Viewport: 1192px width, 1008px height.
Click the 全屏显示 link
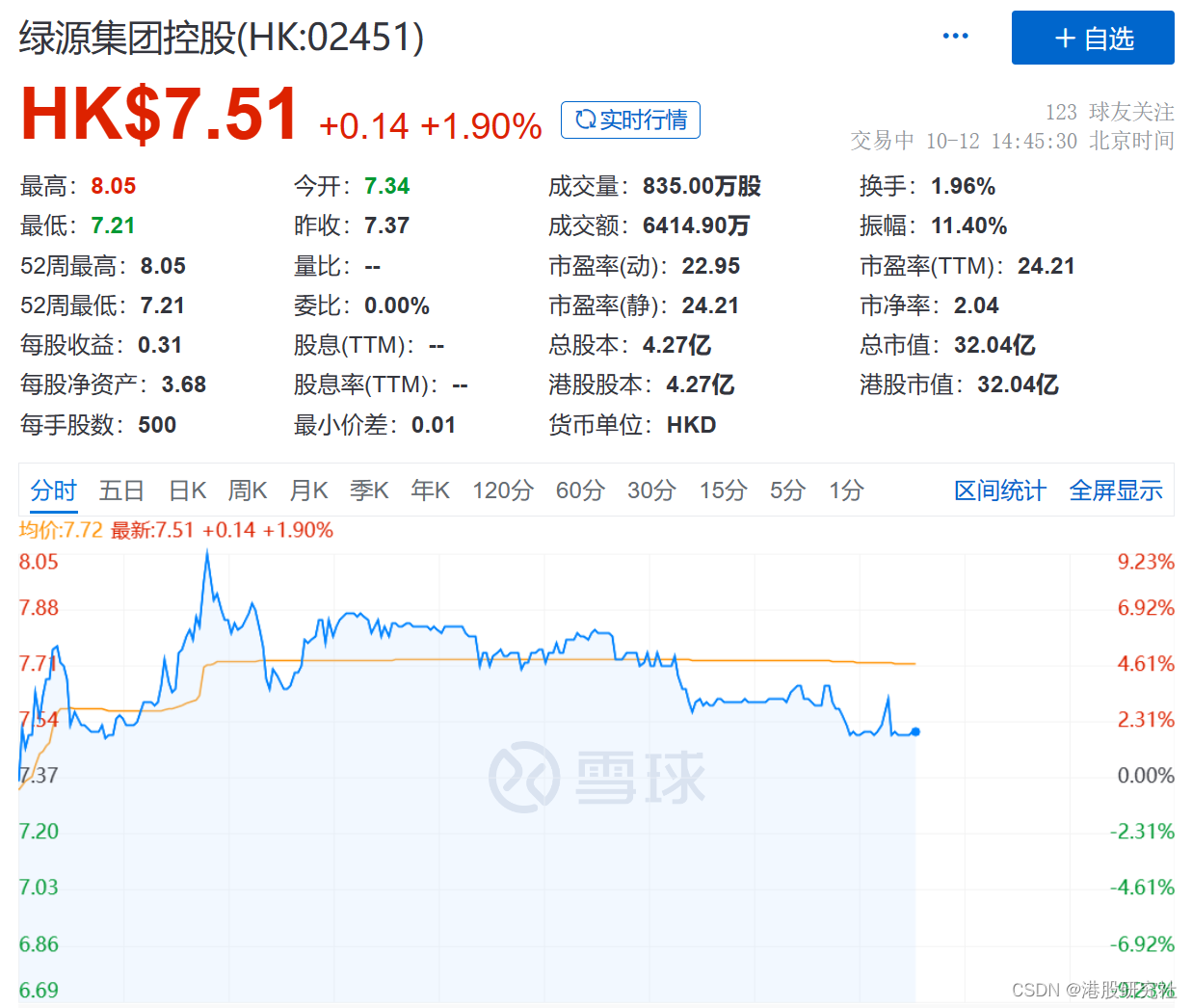click(x=1116, y=491)
